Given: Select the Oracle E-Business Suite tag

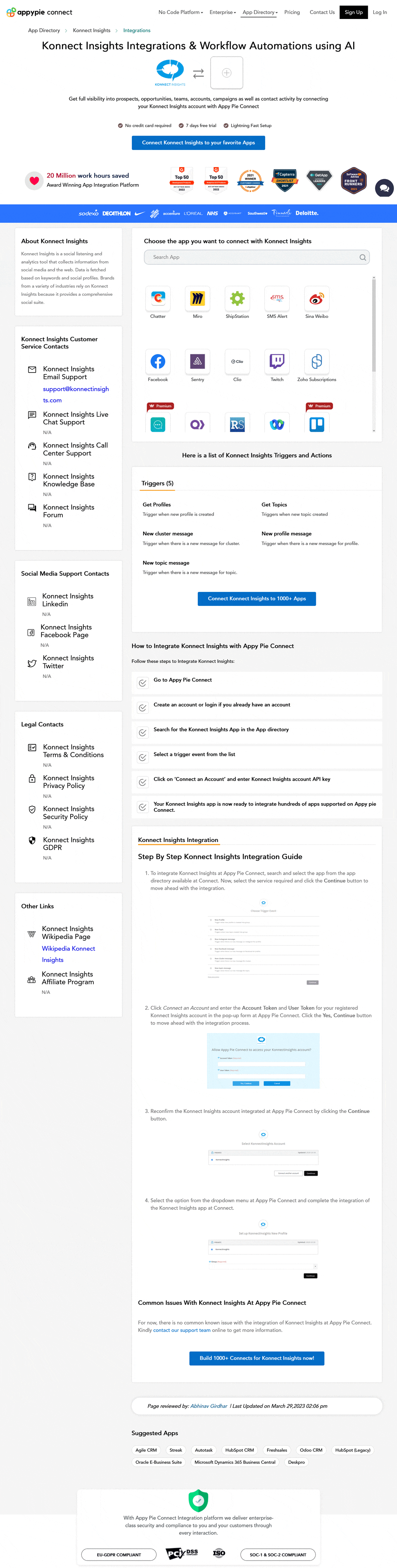Looking at the screenshot, I should click(x=158, y=1462).
